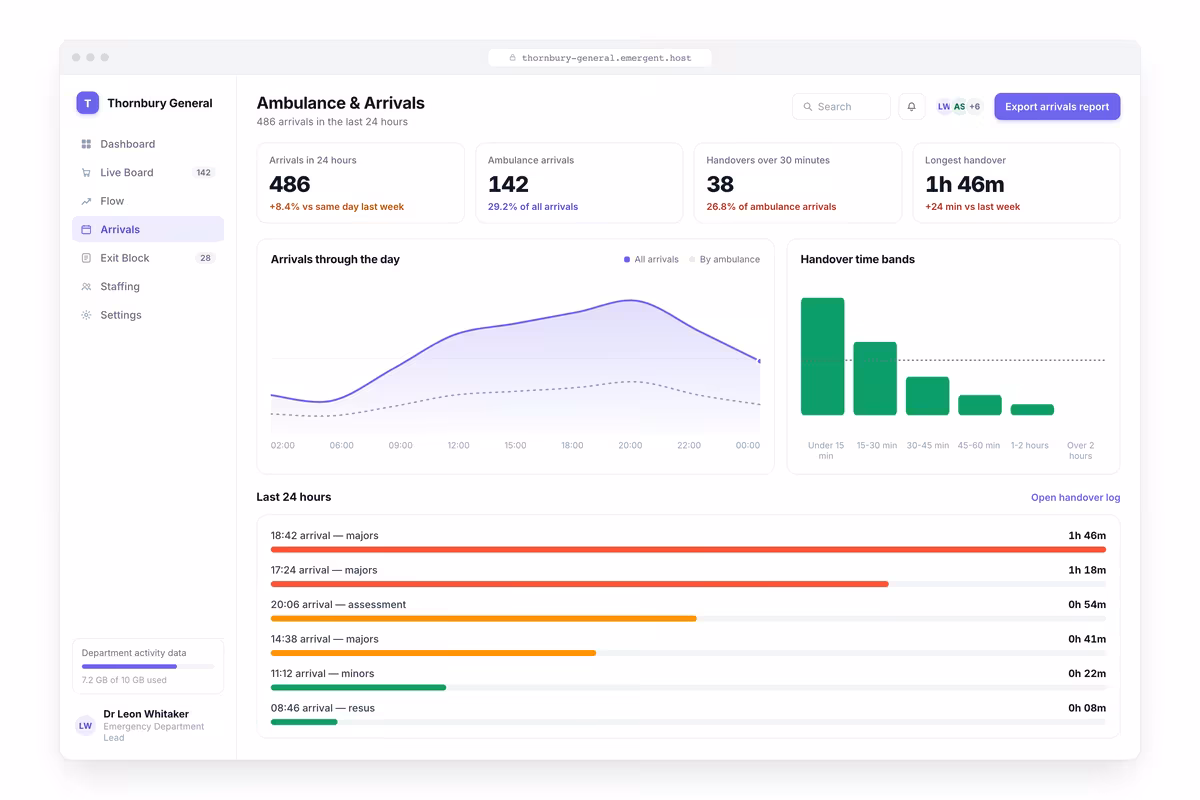Select Arrivals sidebar item
This screenshot has width=1200, height=800.
tap(148, 230)
